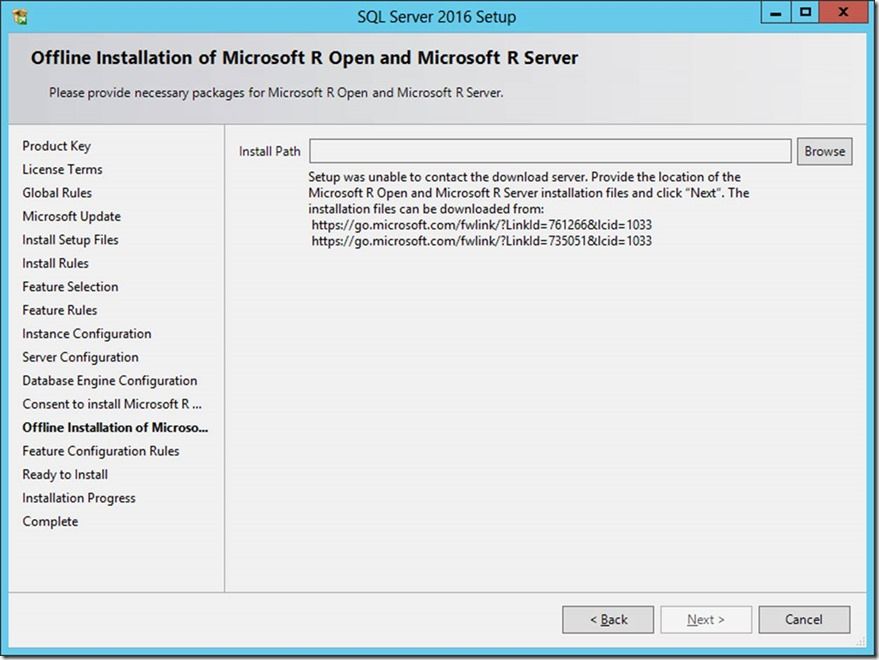This screenshot has width=879, height=660.
Task: Click the Browse button
Action: tap(825, 151)
